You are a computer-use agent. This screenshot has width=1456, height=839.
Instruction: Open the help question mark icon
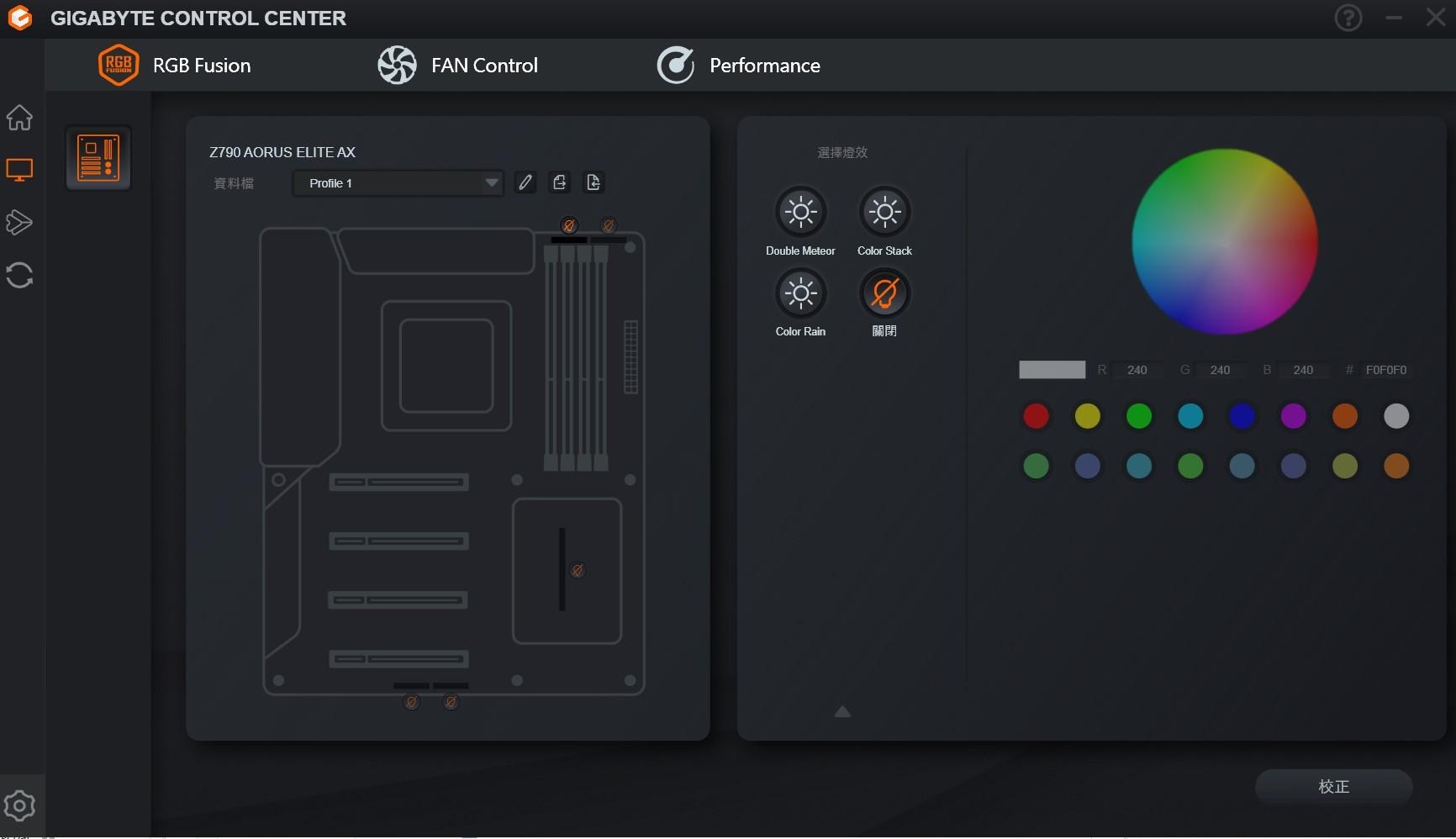[x=1348, y=18]
